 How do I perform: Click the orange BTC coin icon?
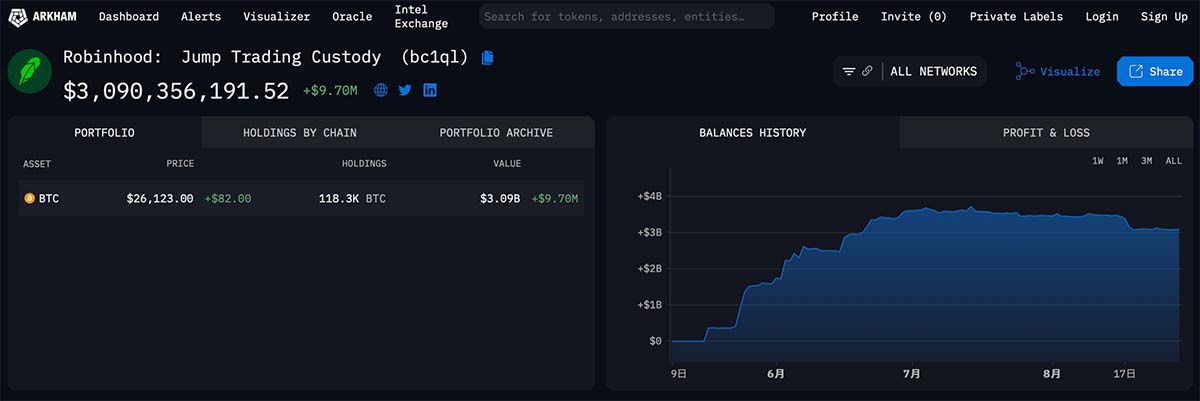point(29,199)
